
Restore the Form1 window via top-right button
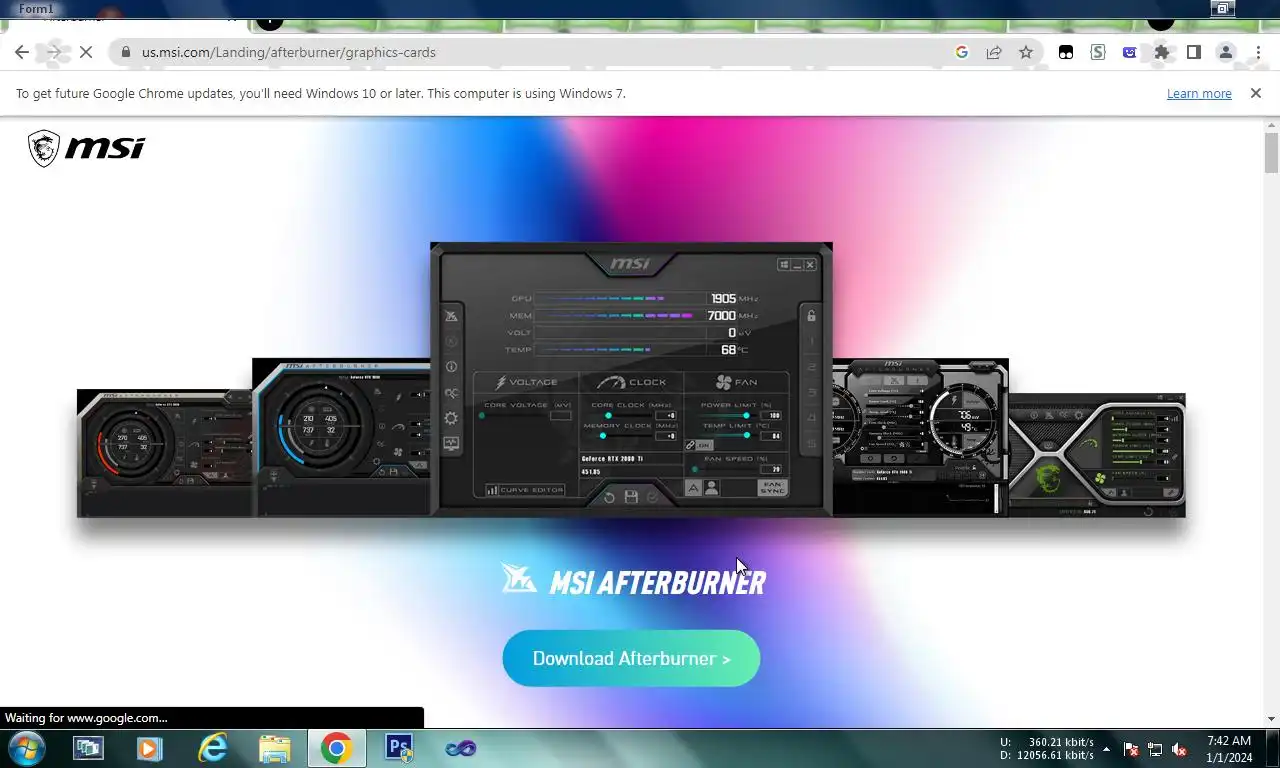pos(1223,8)
